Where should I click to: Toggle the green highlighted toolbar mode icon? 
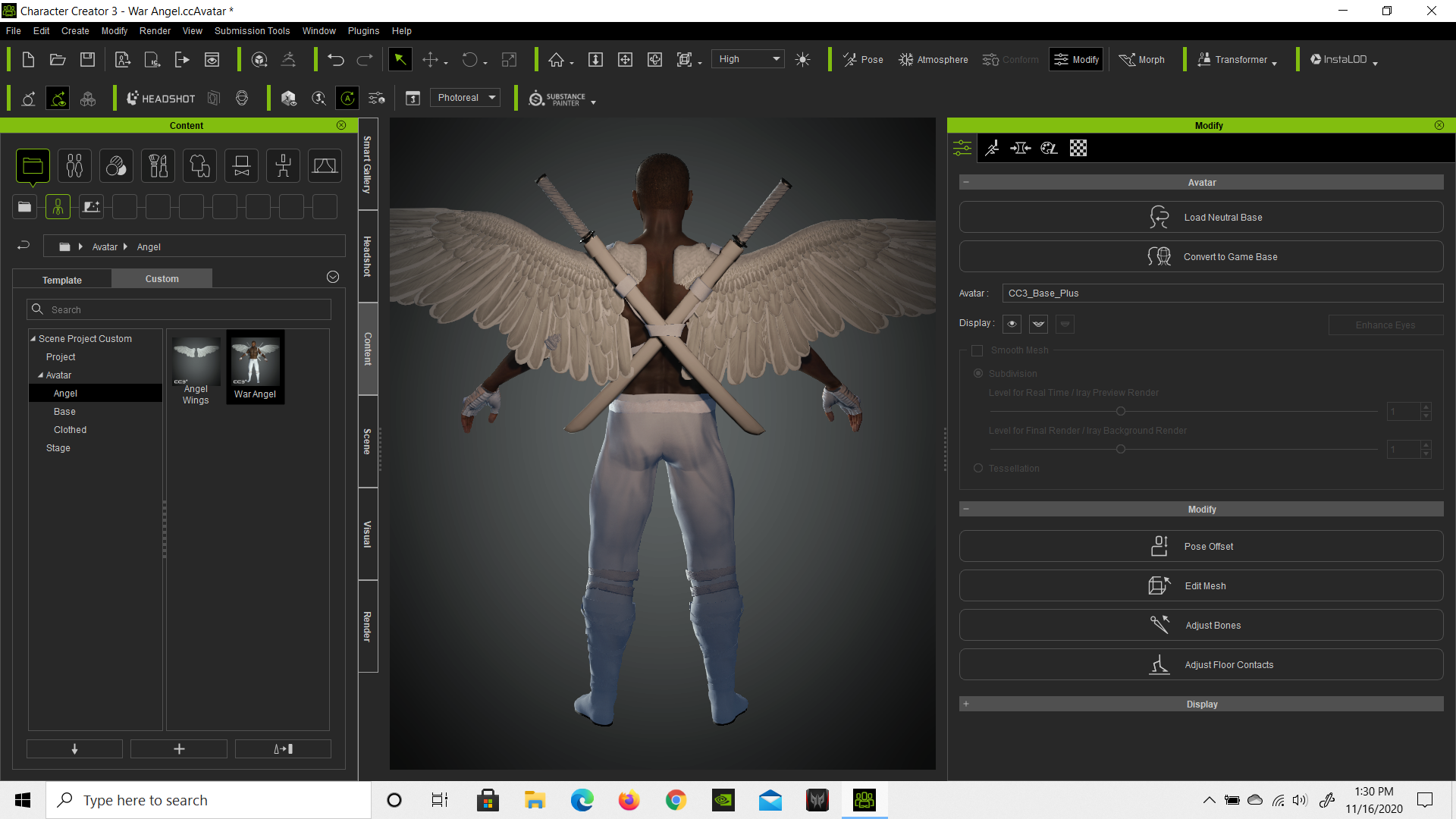(58, 99)
